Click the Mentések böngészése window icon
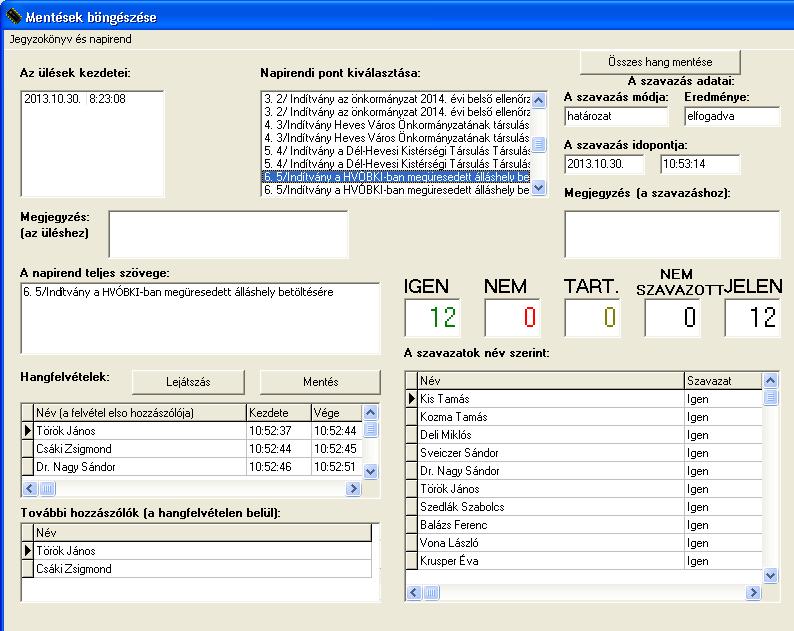Viewport: 794px width, 631px height. (13, 16)
